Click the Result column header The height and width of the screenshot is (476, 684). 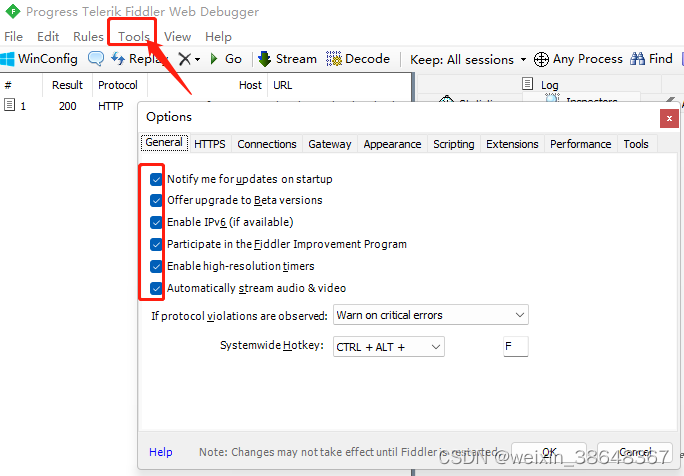click(x=67, y=85)
